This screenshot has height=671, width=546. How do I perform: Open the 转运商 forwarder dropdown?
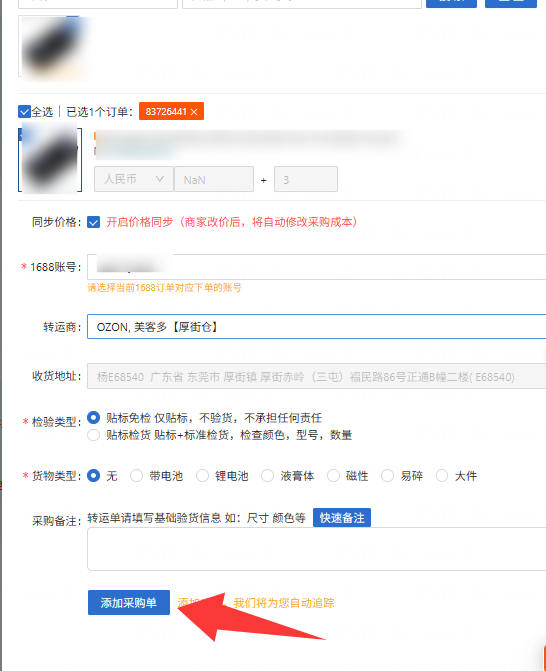317,327
